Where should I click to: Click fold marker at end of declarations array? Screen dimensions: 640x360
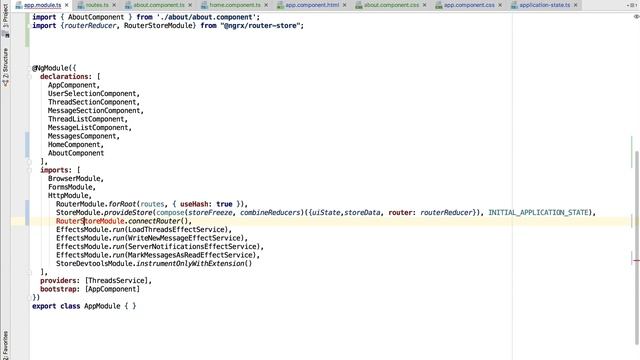click(x=30, y=162)
